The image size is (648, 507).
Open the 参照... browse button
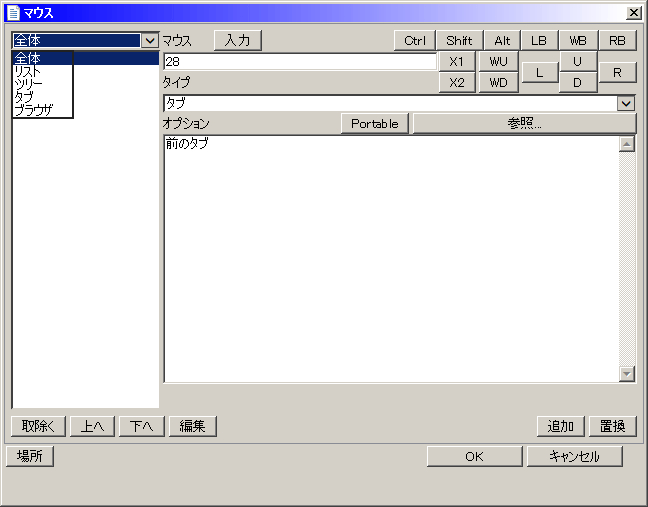point(524,124)
